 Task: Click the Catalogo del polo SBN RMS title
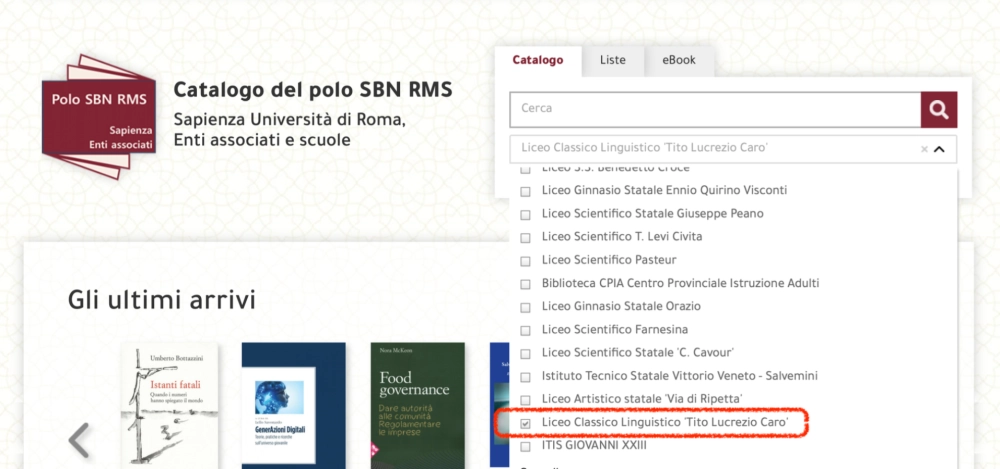pyautogui.click(x=312, y=90)
